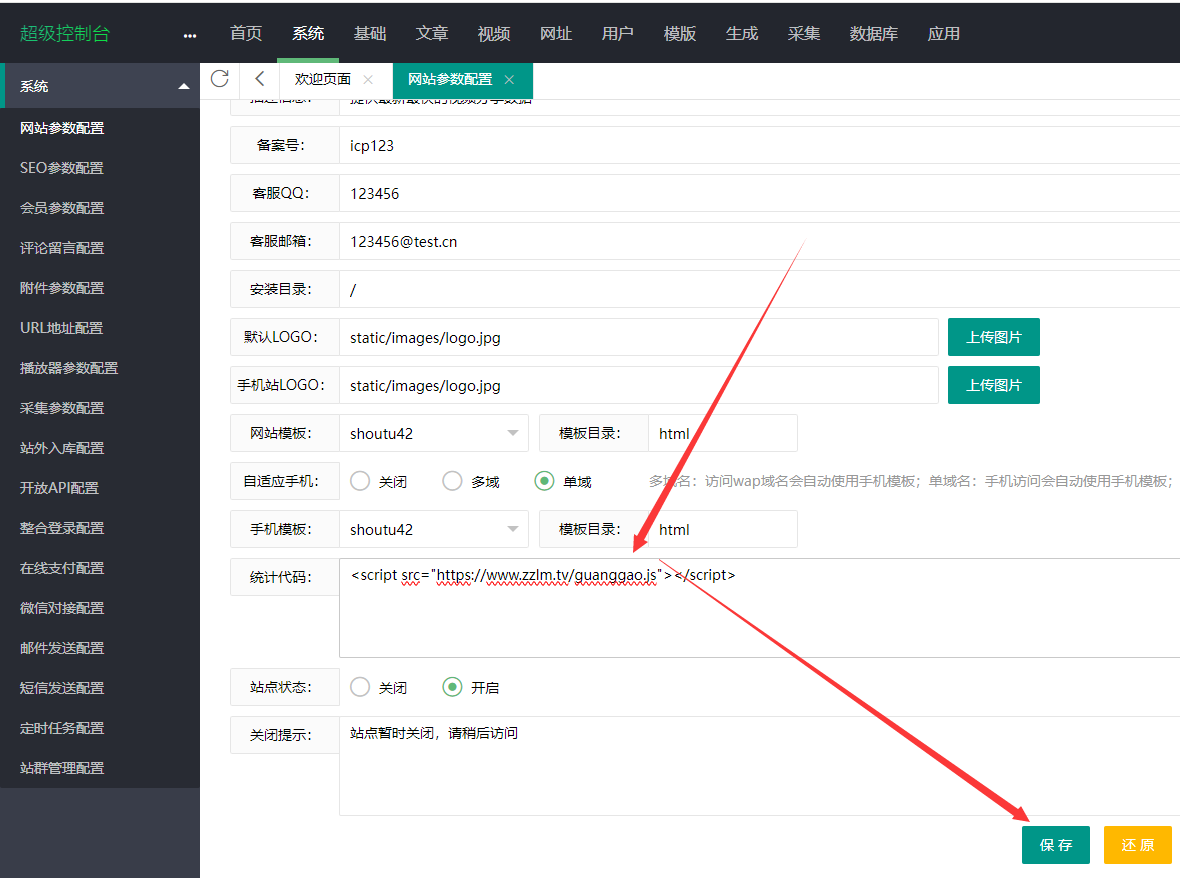The height and width of the screenshot is (878, 1180).
Task: Open the 网址 top menu
Action: pos(556,34)
